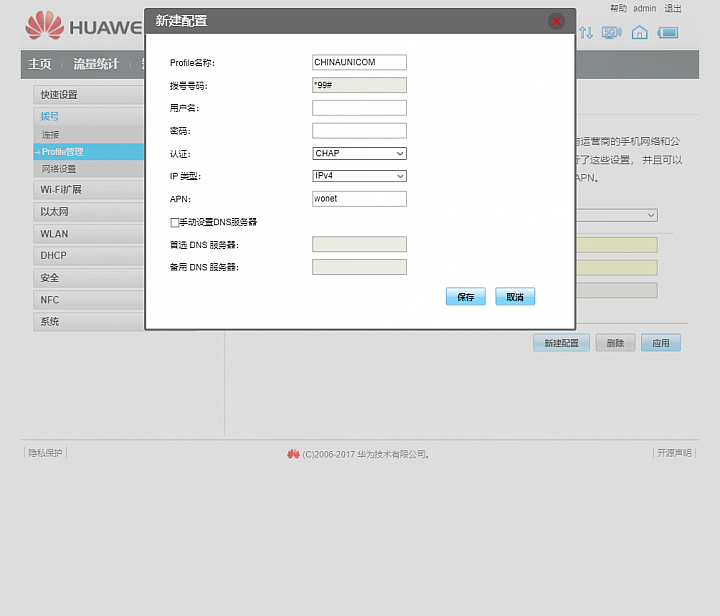Open the profile selection dropdown behind the dialog
This screenshot has height=616, width=720.
pyautogui.click(x=617, y=215)
